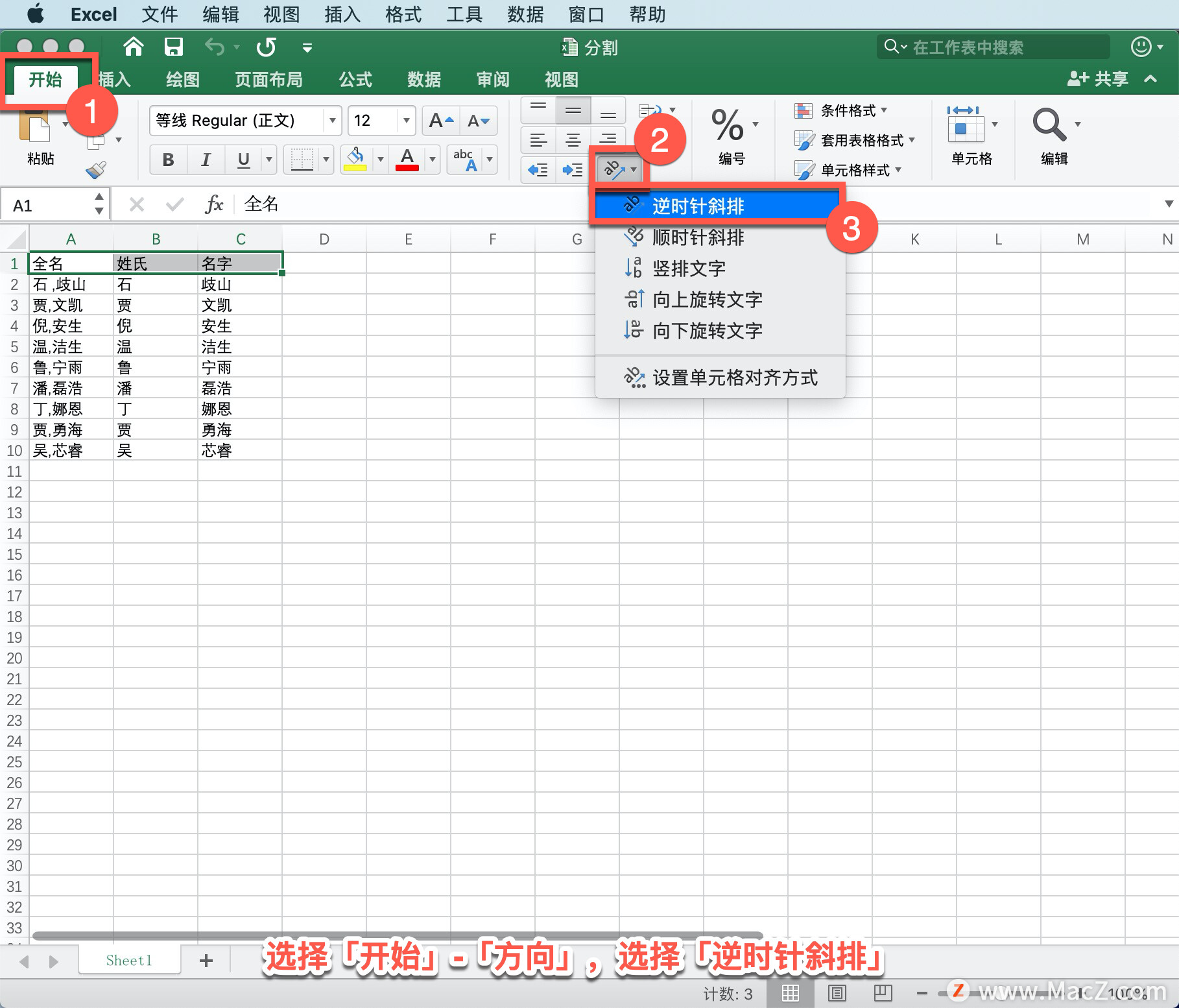Add a new sheet with plus
Viewport: 1179px width, 1008px height.
(206, 961)
